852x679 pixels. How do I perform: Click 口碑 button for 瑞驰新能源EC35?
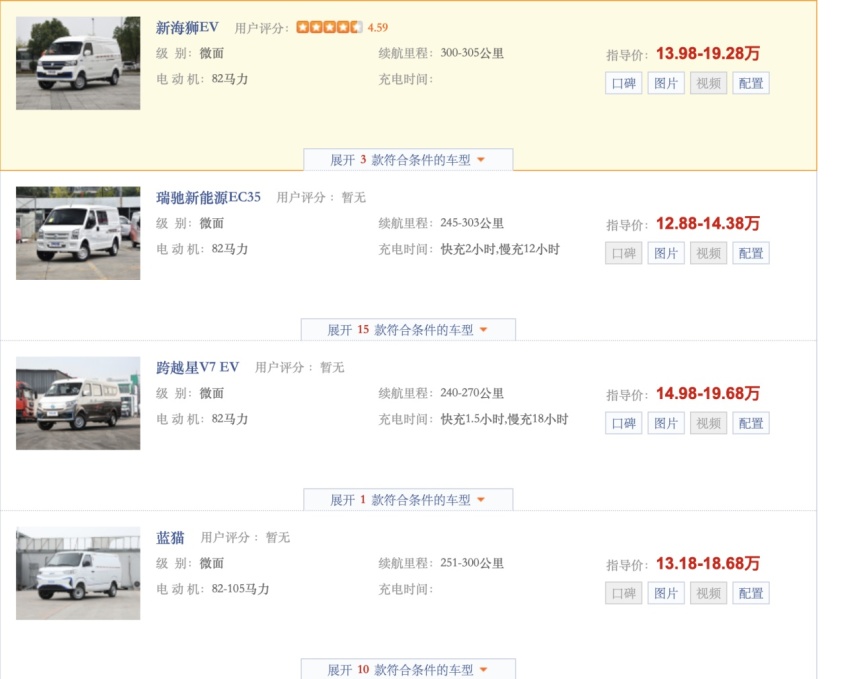coord(623,253)
